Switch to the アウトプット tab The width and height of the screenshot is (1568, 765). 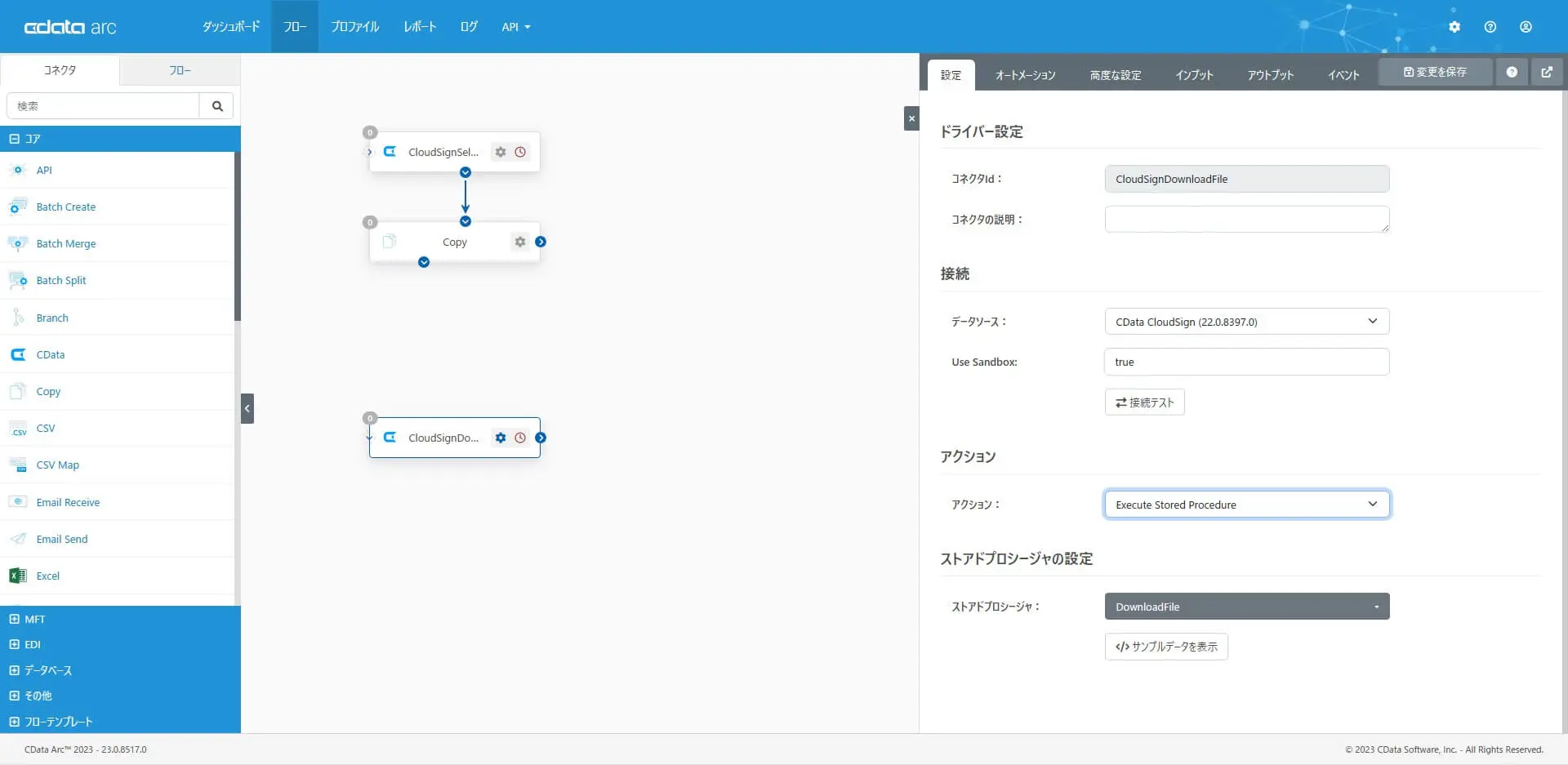[x=1270, y=75]
